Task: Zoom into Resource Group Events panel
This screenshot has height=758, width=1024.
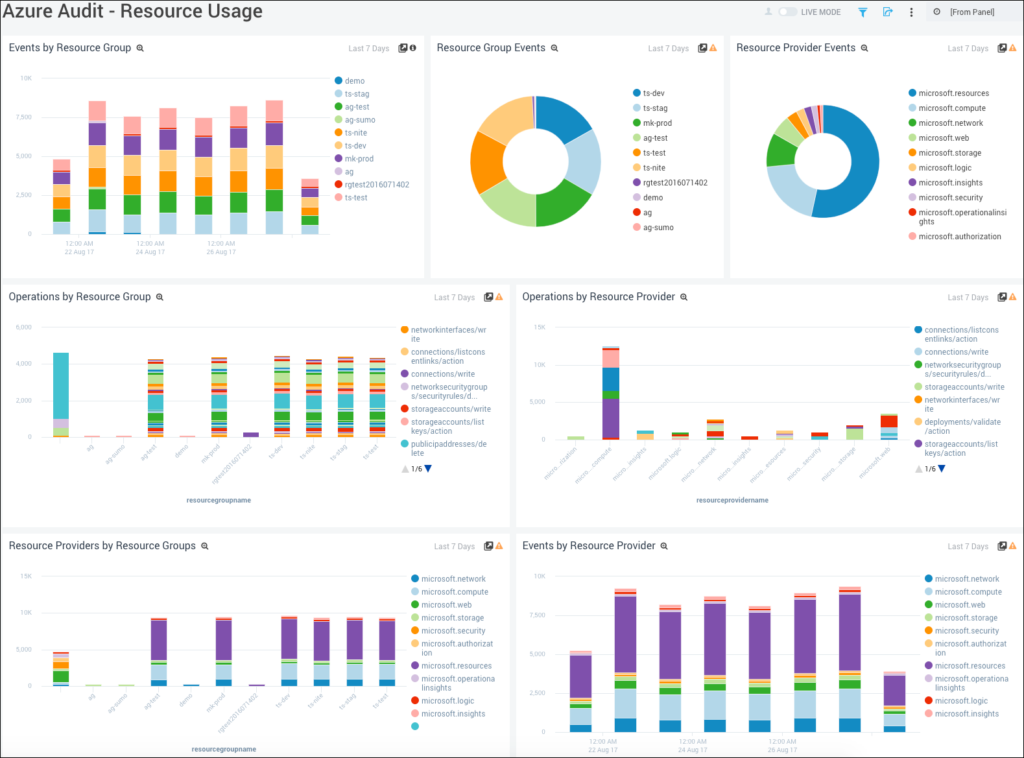Action: [x=554, y=48]
